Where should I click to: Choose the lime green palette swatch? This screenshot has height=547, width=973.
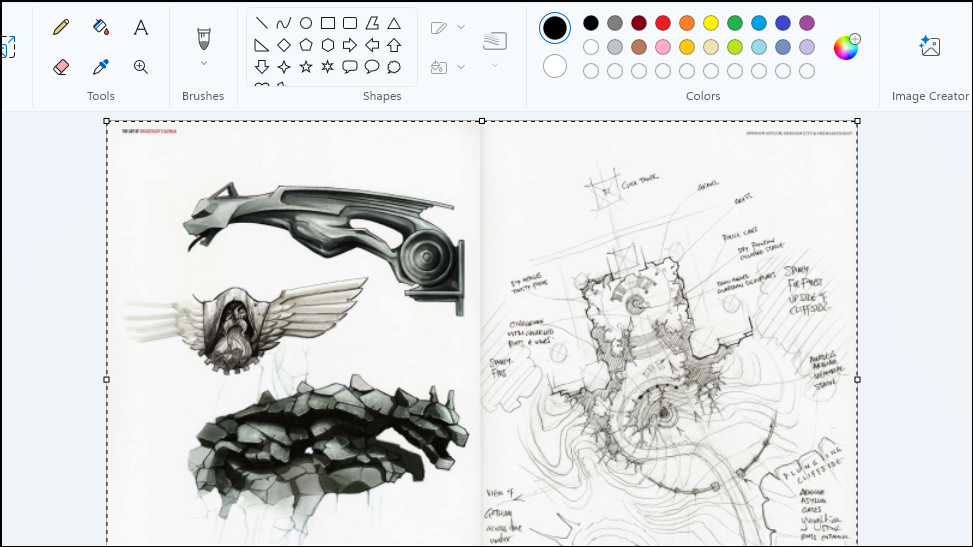pyautogui.click(x=735, y=47)
